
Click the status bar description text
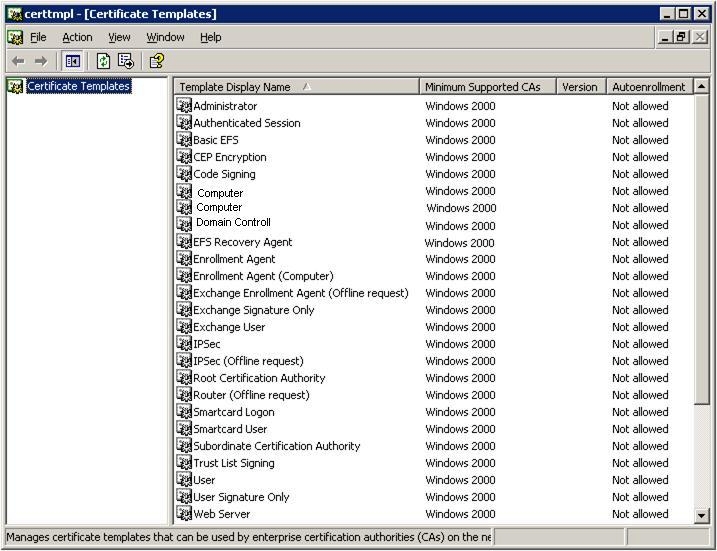pyautogui.click(x=248, y=537)
